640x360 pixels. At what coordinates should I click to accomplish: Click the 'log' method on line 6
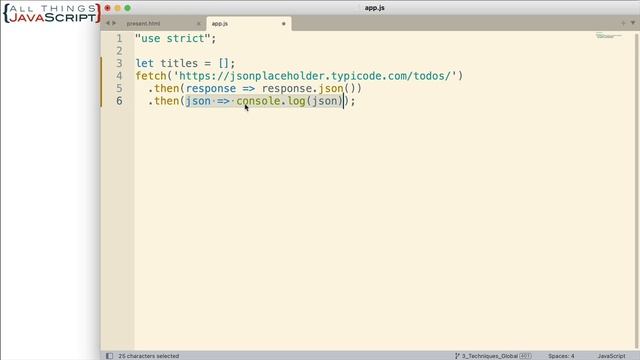[x=296, y=101]
